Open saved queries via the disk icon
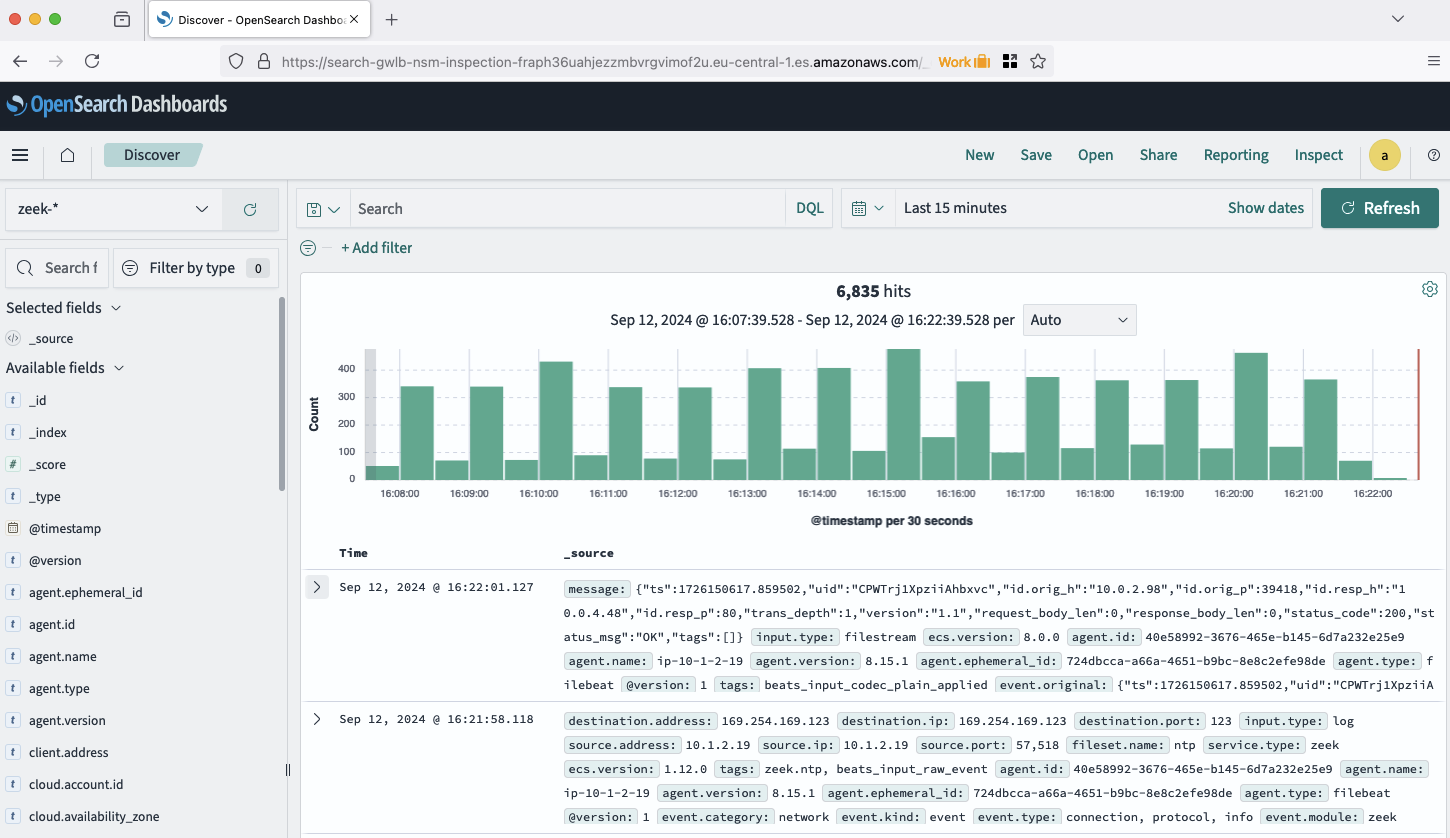The height and width of the screenshot is (838, 1450). tap(315, 207)
